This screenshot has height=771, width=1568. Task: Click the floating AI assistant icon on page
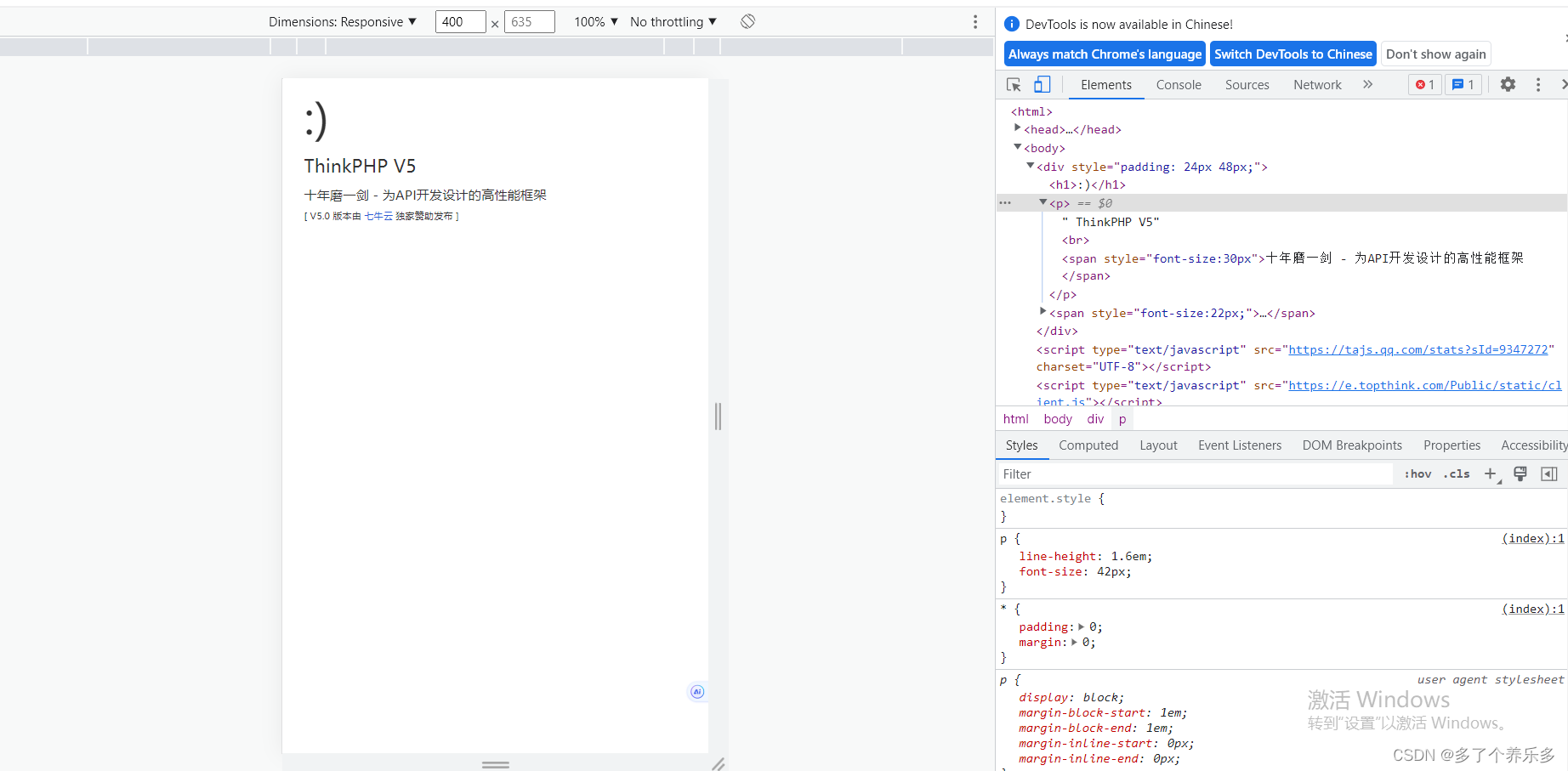click(x=697, y=692)
